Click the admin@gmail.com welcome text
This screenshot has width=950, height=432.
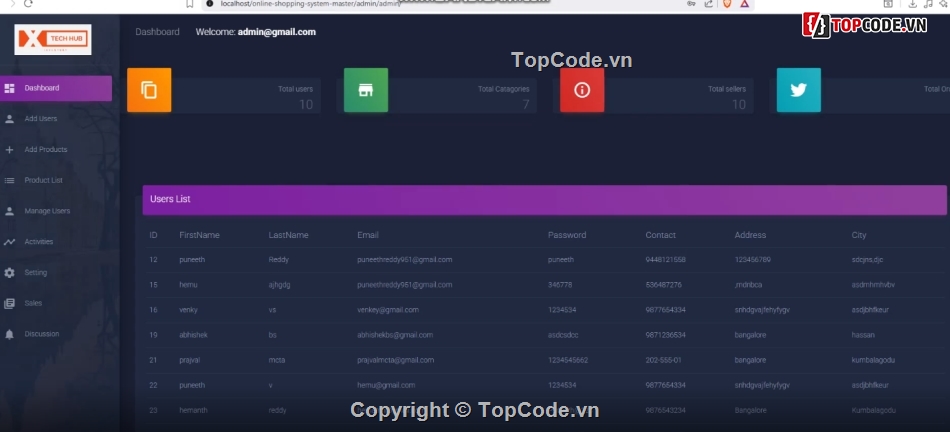click(277, 32)
